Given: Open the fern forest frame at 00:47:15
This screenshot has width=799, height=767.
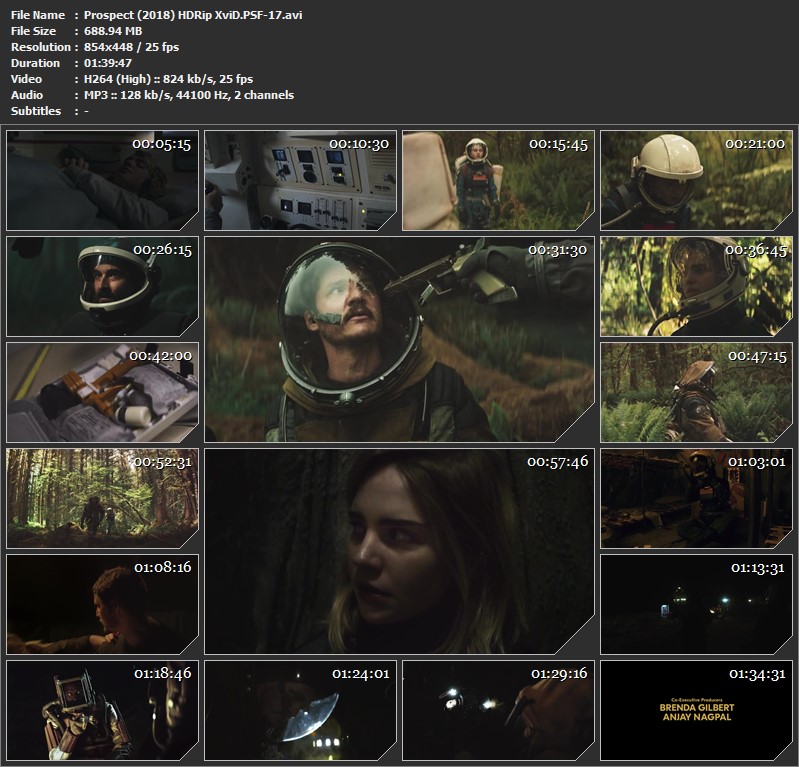Looking at the screenshot, I should tap(696, 392).
